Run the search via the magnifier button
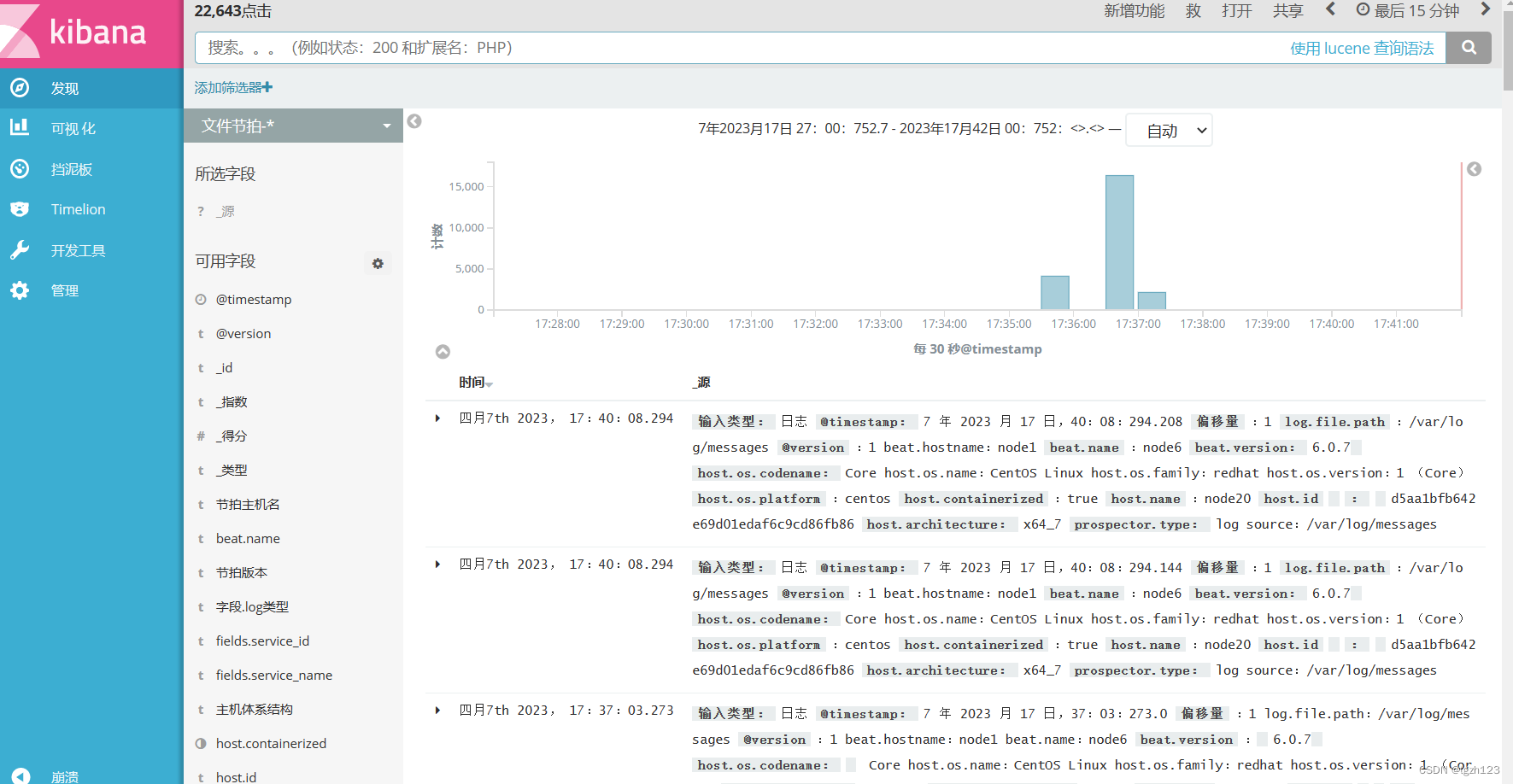This screenshot has width=1513, height=784. point(1469,48)
